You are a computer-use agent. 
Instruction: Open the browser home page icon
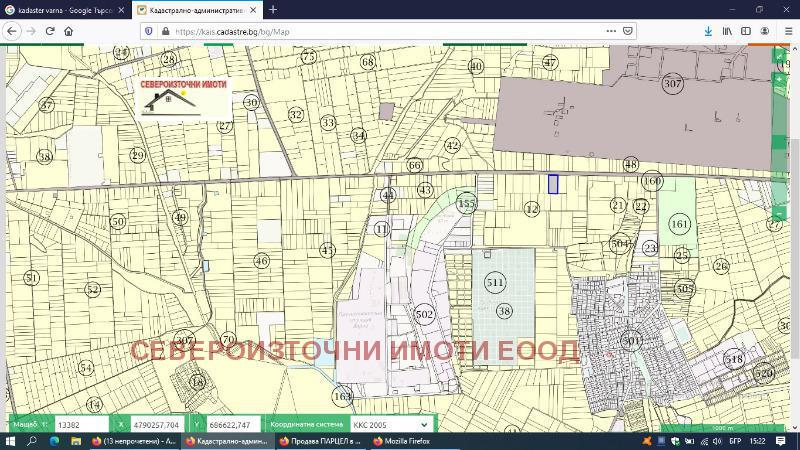point(68,31)
